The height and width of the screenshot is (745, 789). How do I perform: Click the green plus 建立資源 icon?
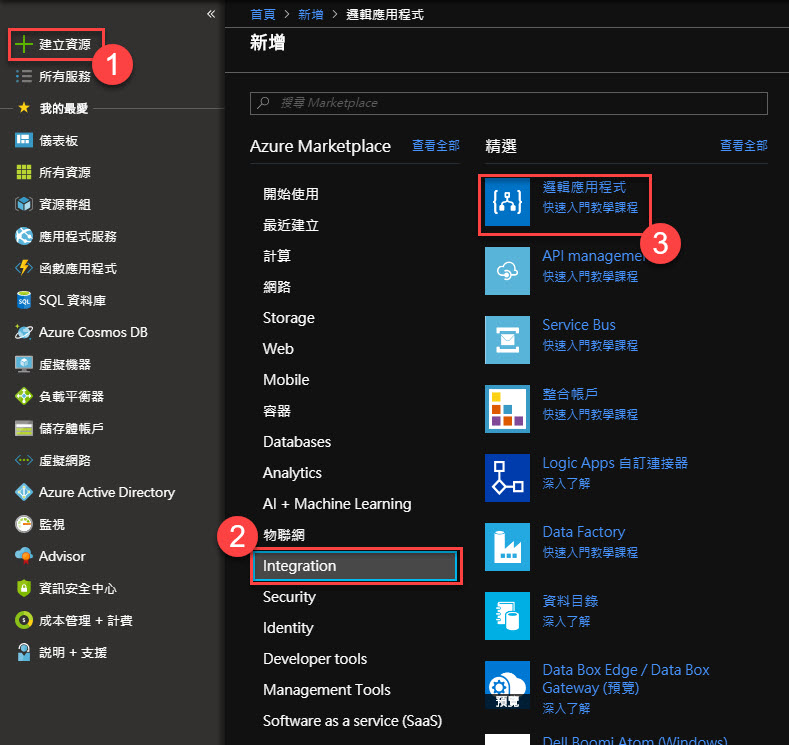point(24,44)
